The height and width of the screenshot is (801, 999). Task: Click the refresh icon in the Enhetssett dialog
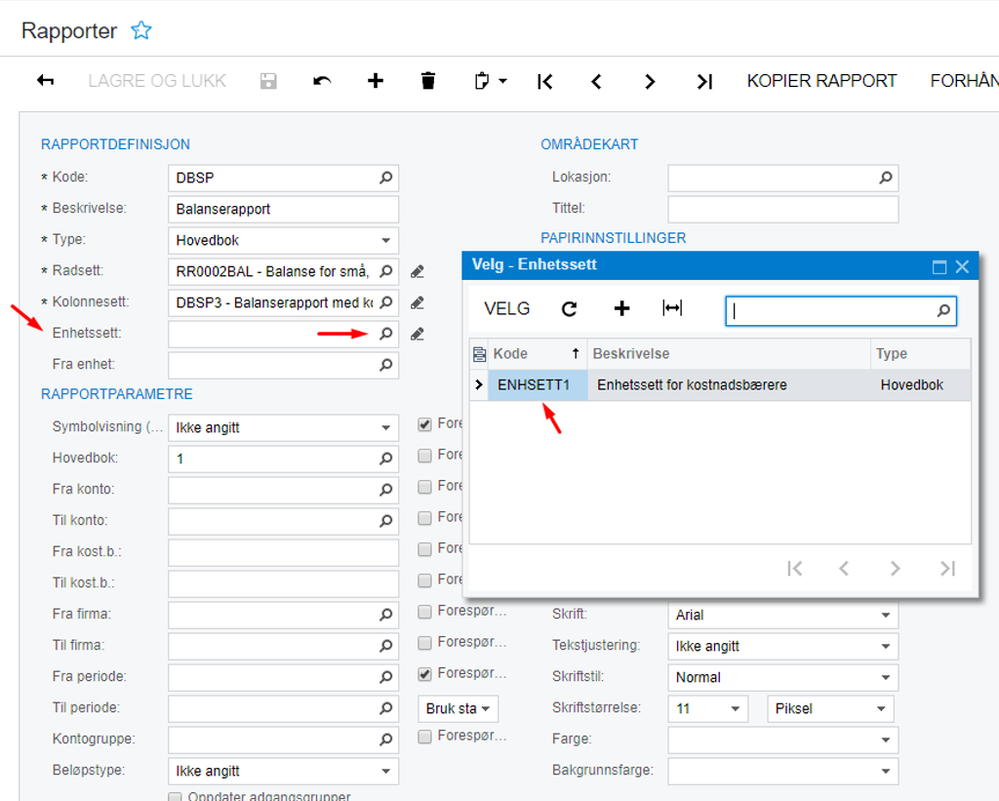[x=569, y=309]
